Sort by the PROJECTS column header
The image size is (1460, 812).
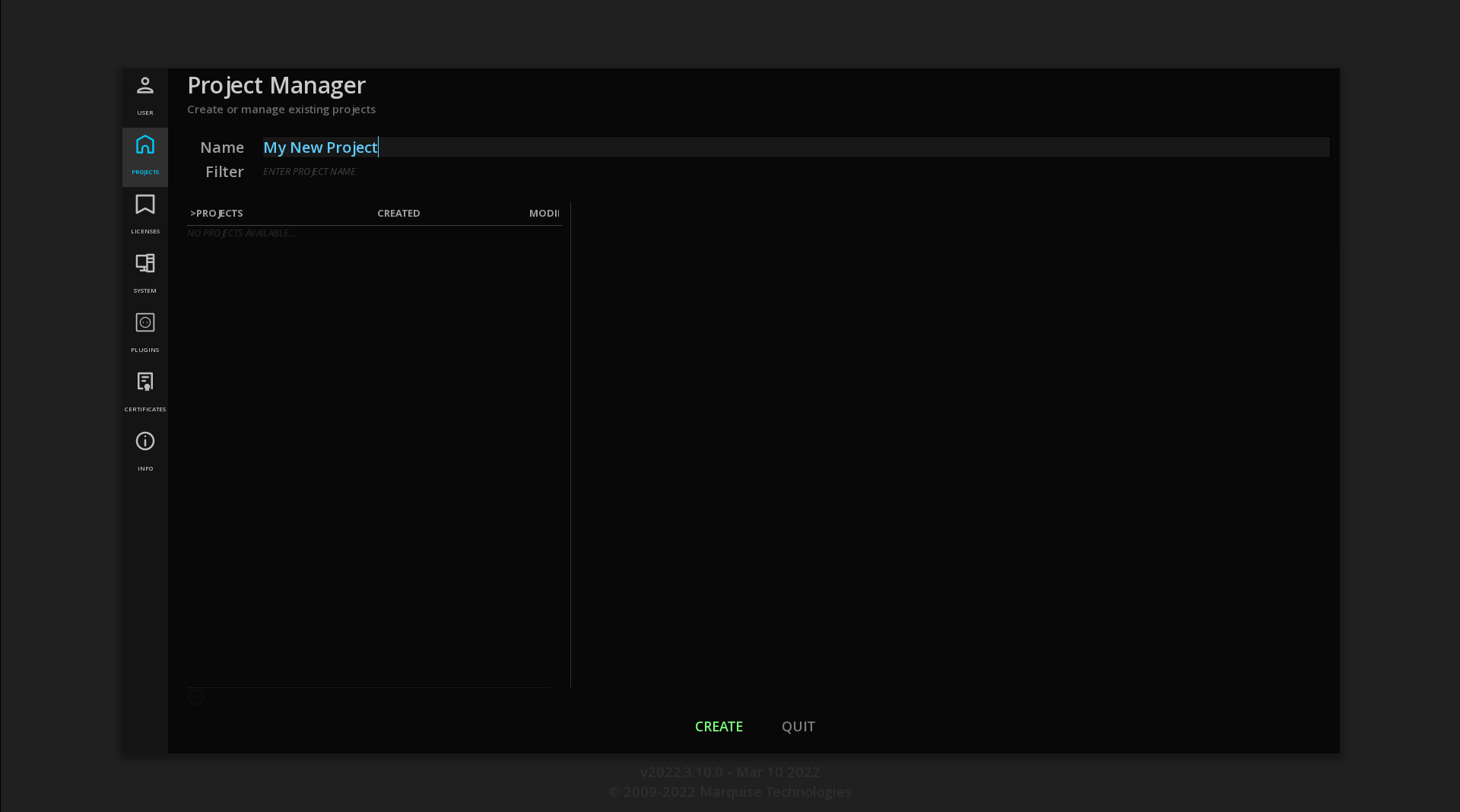pyautogui.click(x=217, y=214)
